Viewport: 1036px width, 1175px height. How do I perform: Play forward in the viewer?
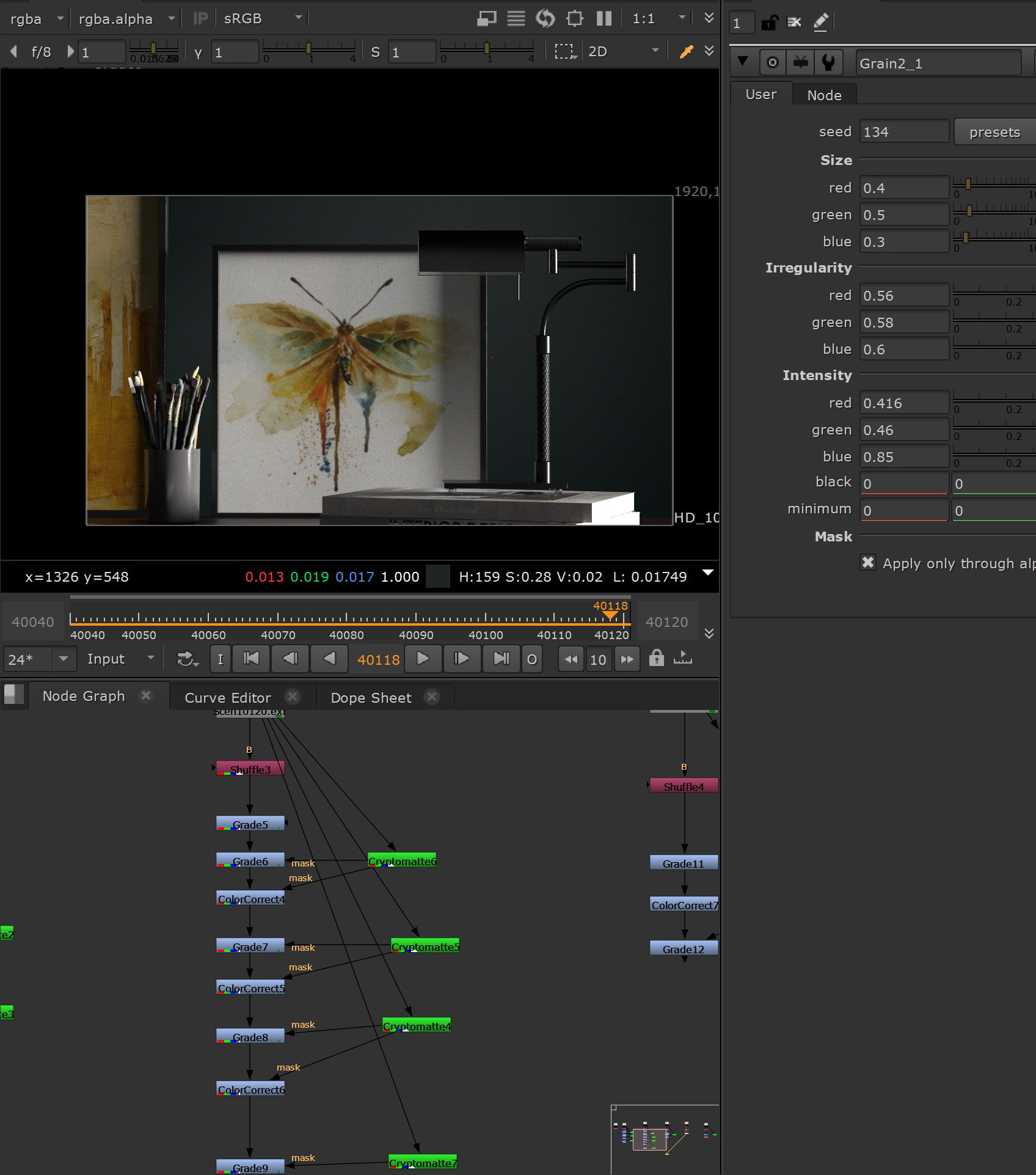423,659
